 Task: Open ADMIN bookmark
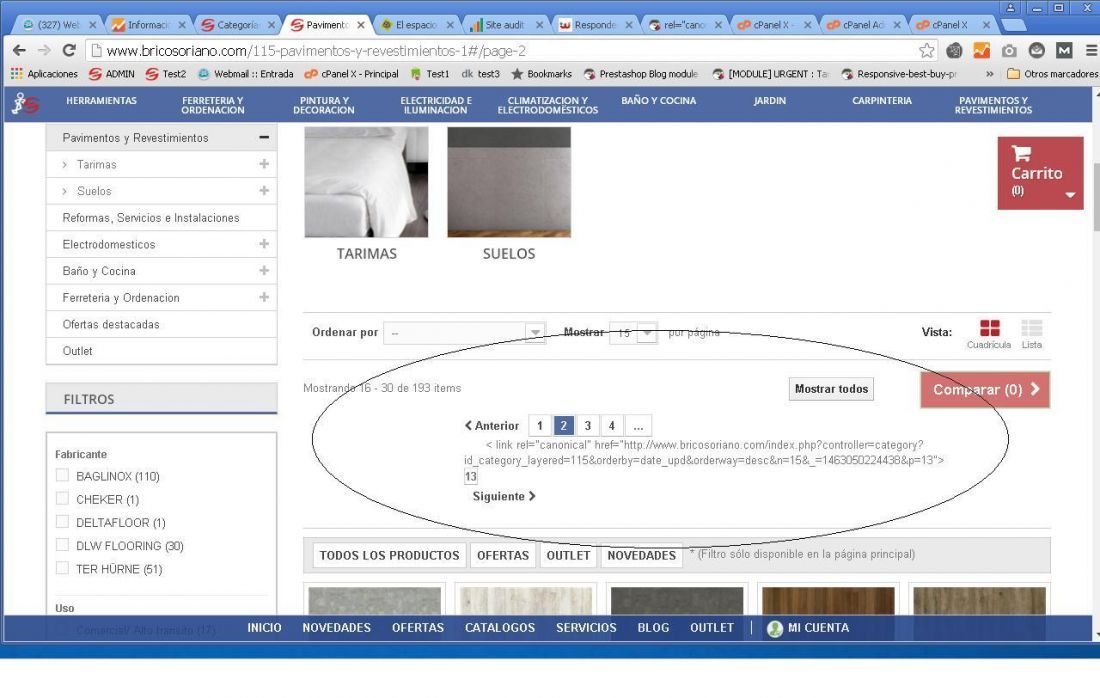(112, 74)
